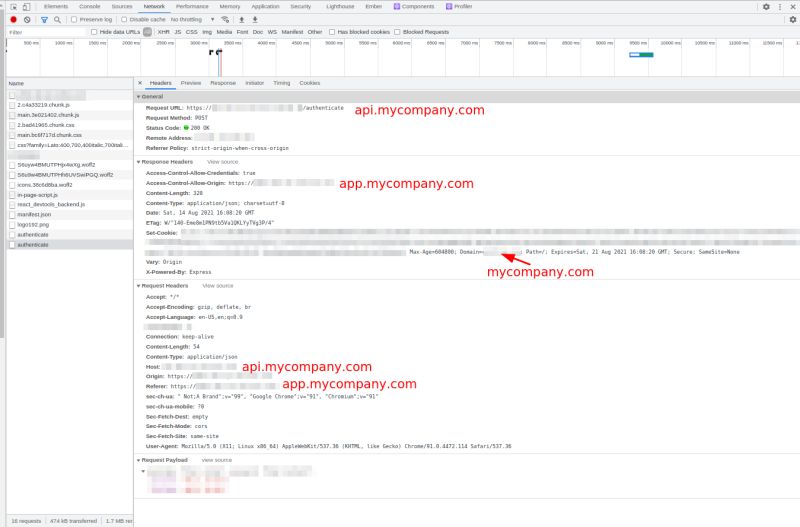Open the Application panel
The image size is (800, 527).
[265, 7]
